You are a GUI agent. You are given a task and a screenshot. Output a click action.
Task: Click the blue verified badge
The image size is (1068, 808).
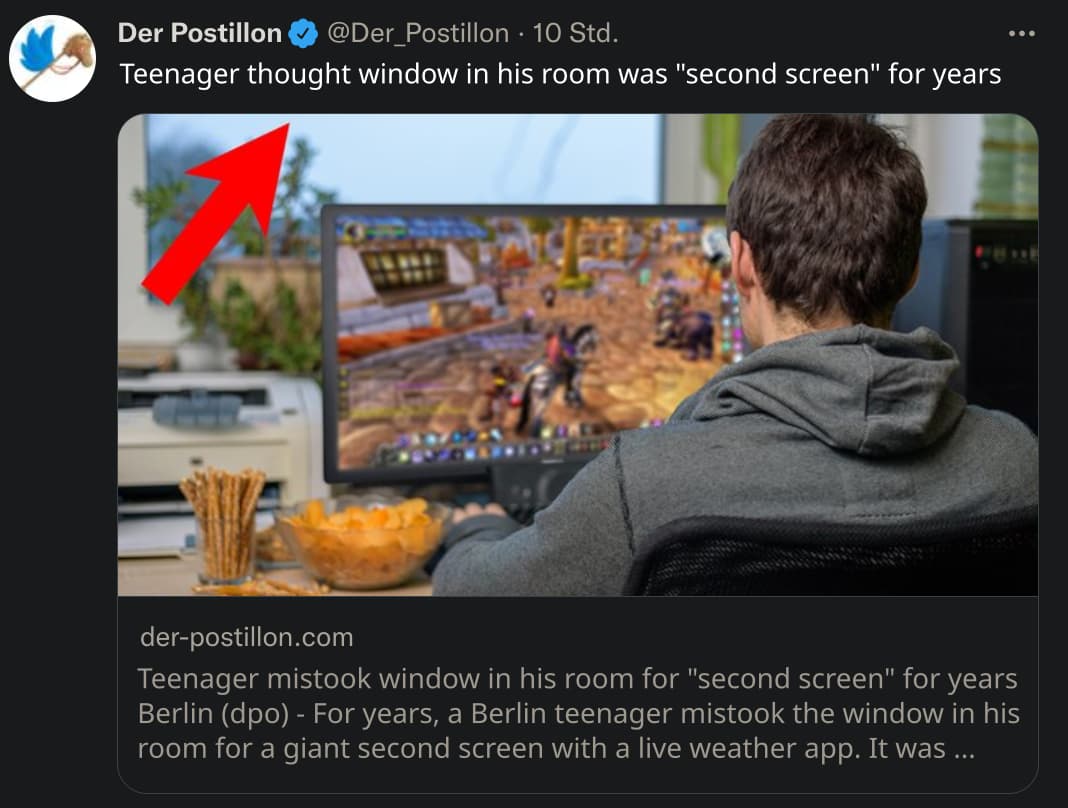coord(303,33)
